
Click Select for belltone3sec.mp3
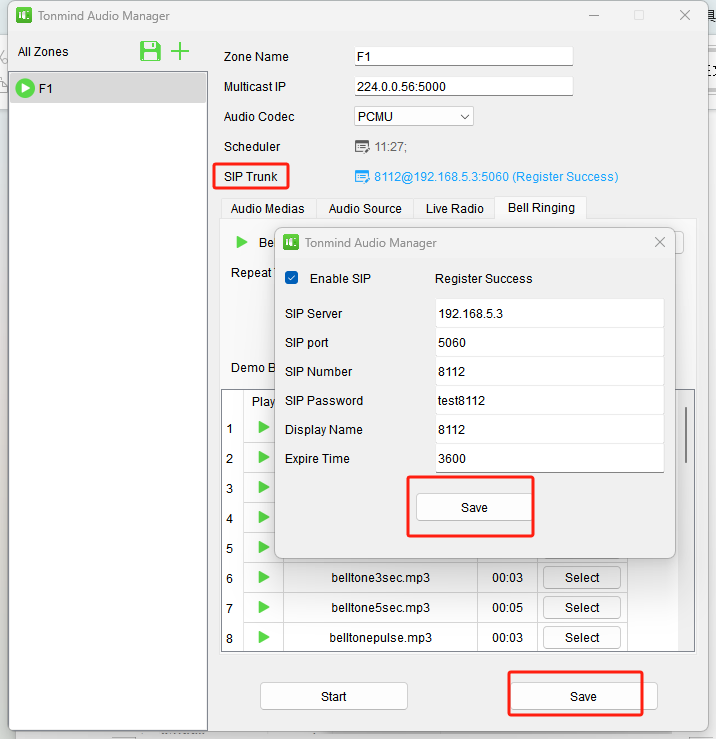pyautogui.click(x=582, y=577)
